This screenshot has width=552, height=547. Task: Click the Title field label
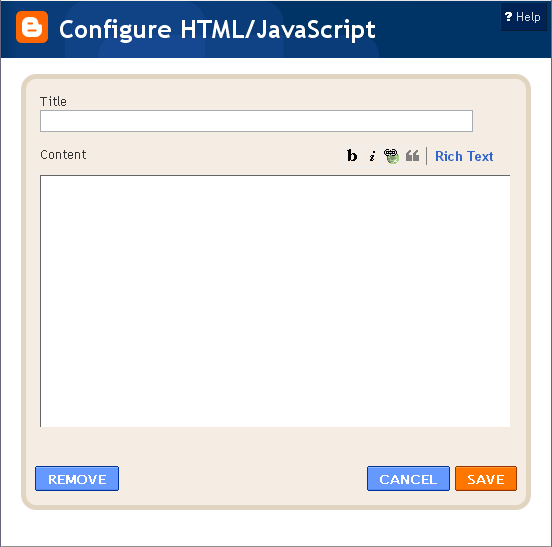pyautogui.click(x=53, y=101)
